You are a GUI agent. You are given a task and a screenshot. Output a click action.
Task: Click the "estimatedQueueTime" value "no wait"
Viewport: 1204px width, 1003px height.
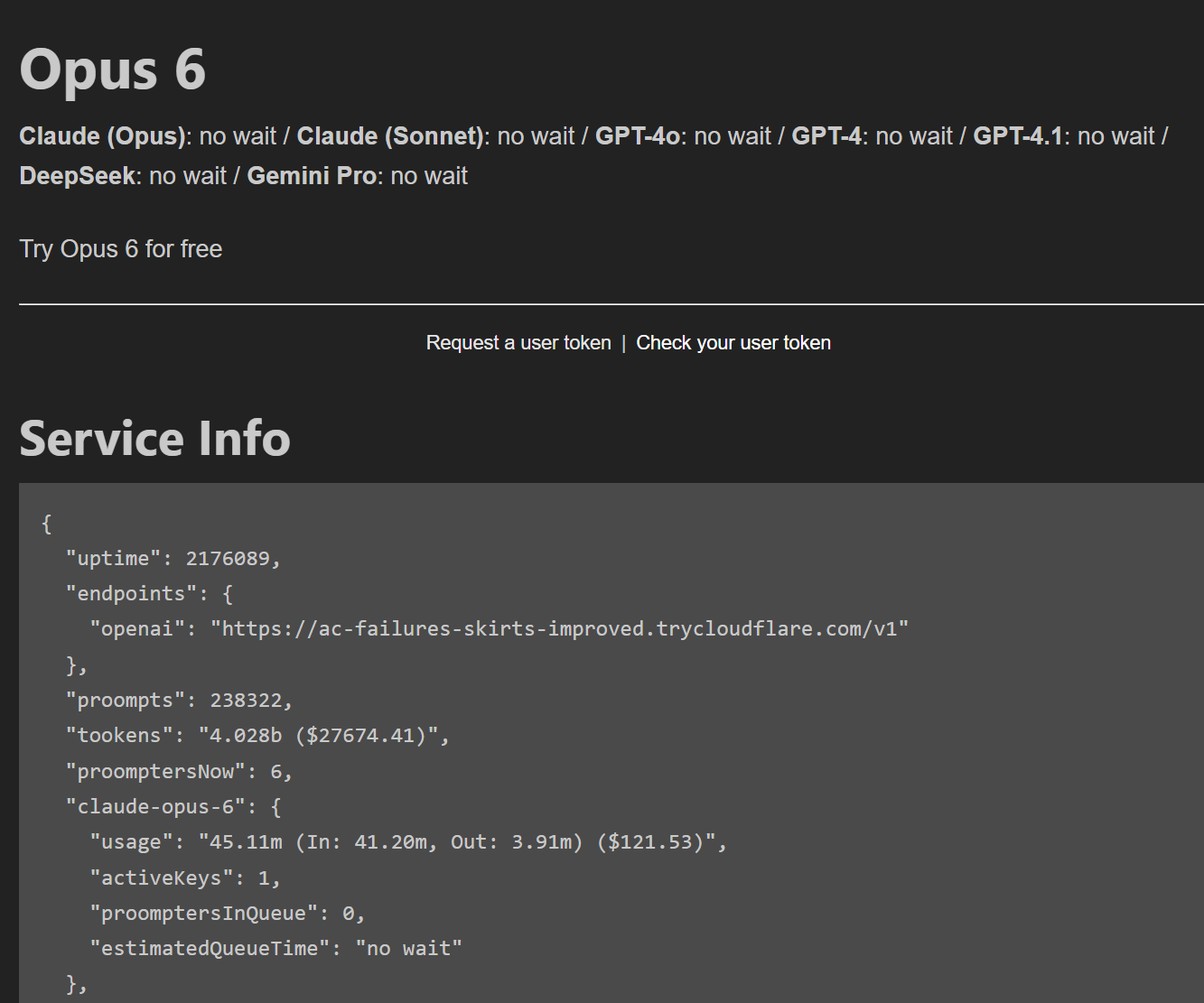click(x=408, y=949)
